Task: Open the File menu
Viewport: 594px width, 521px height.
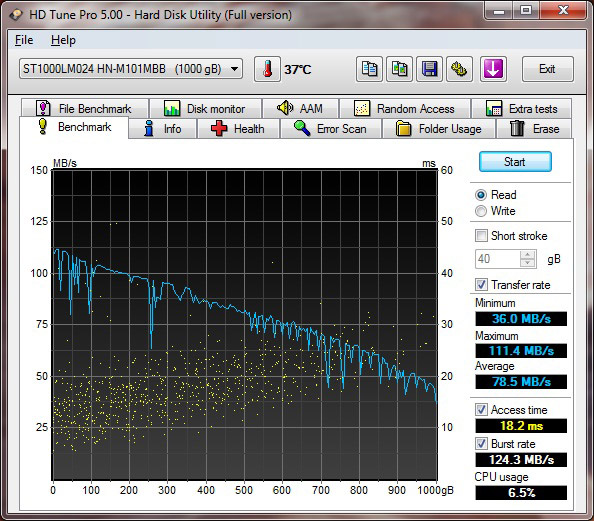Action: [24, 40]
